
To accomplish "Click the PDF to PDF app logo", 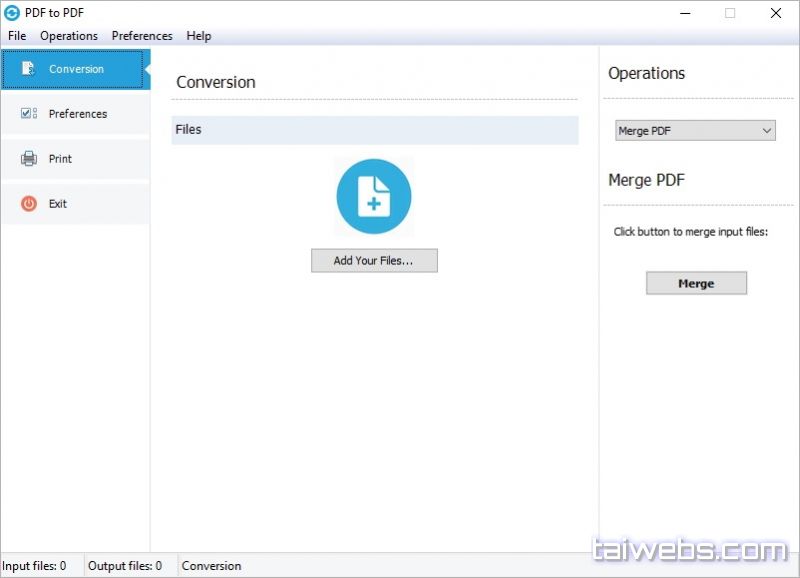I will [x=12, y=13].
